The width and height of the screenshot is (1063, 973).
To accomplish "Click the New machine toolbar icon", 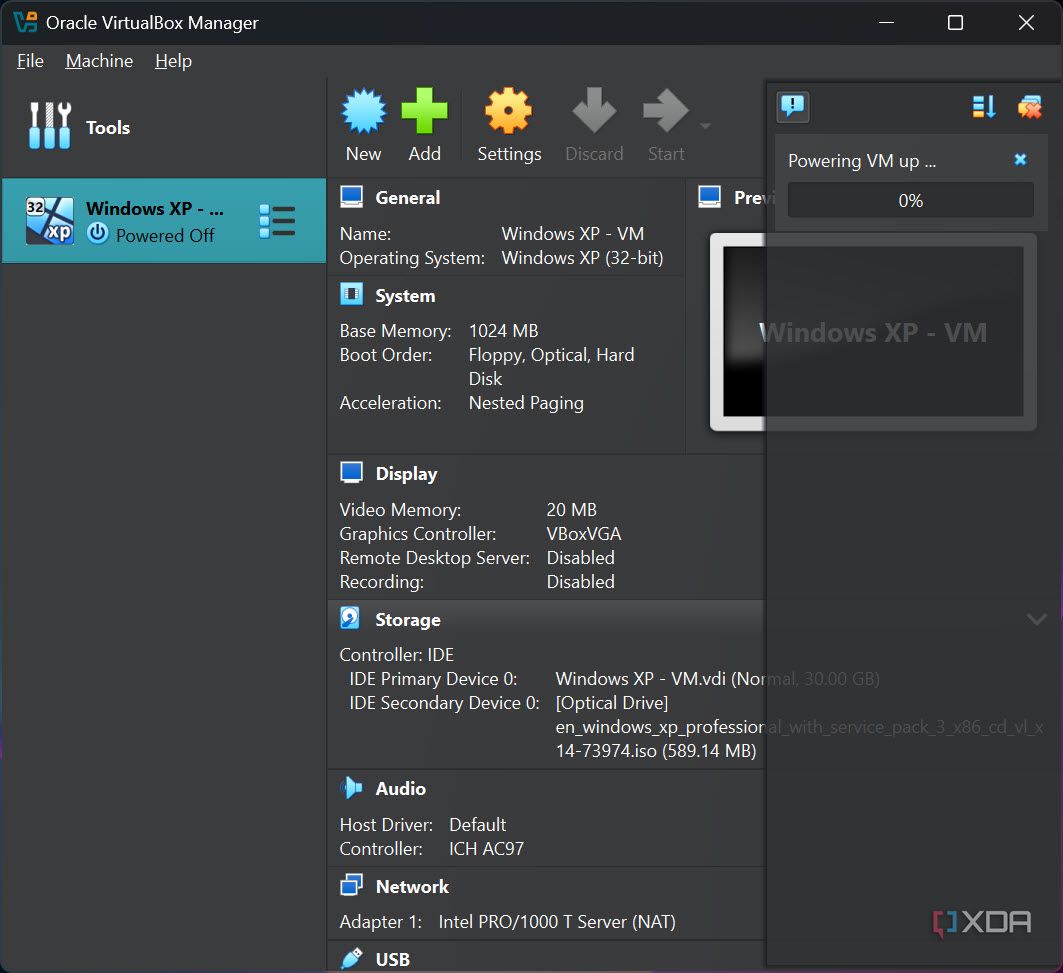I will click(x=363, y=111).
